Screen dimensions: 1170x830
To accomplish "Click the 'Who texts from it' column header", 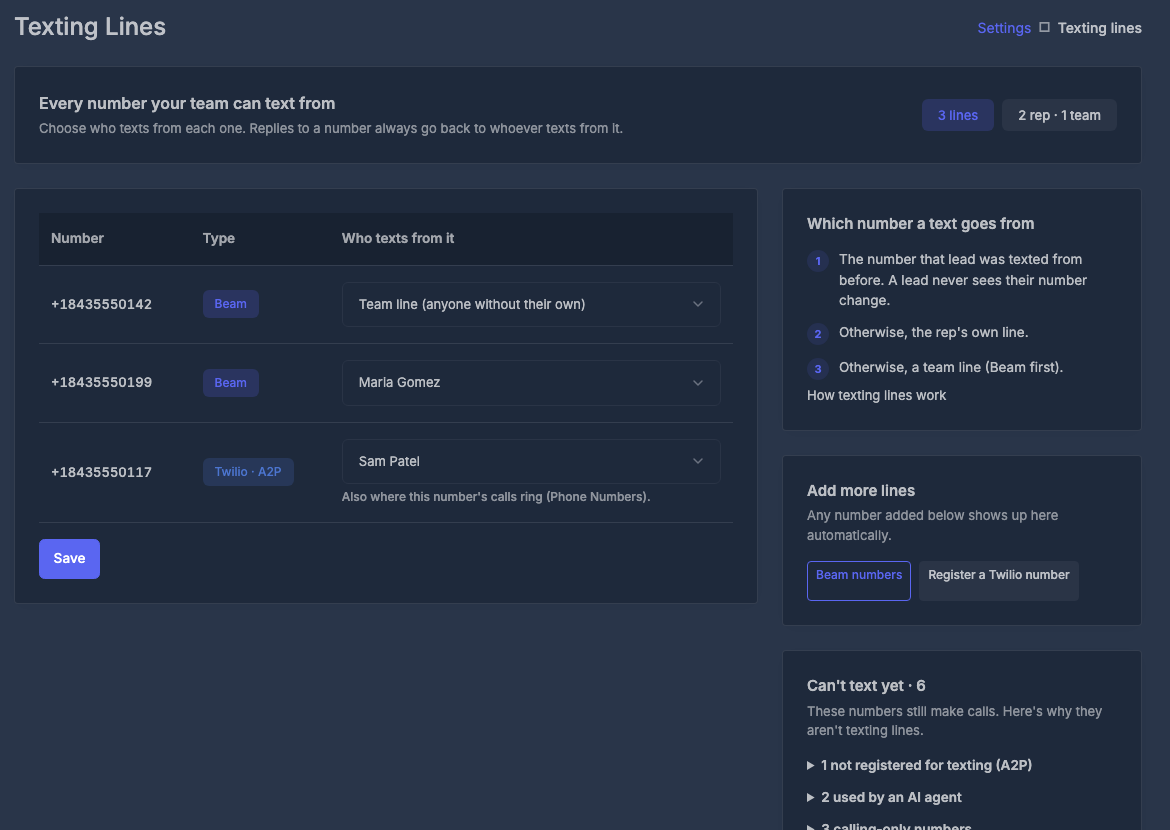I will 398,238.
